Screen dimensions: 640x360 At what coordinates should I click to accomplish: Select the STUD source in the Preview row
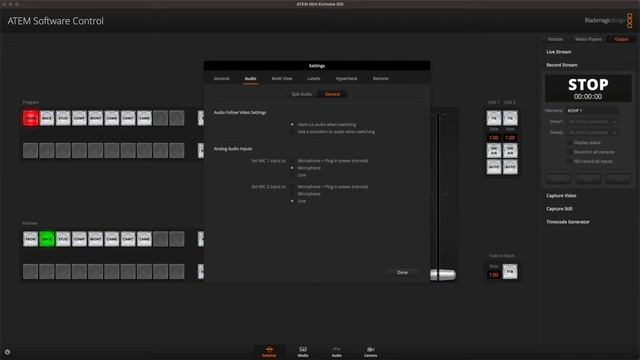[63, 239]
